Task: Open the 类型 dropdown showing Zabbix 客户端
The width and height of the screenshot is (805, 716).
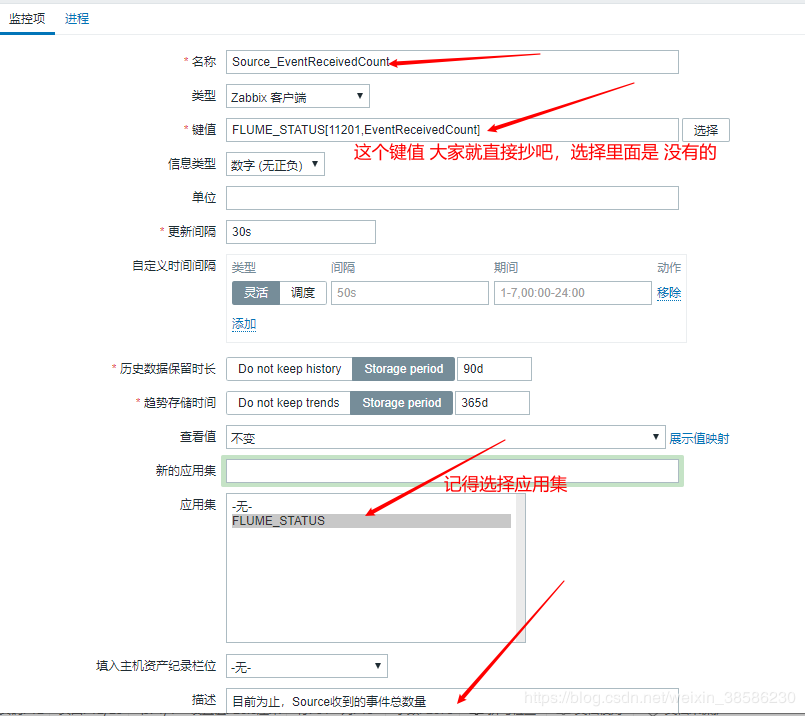Action: (298, 96)
